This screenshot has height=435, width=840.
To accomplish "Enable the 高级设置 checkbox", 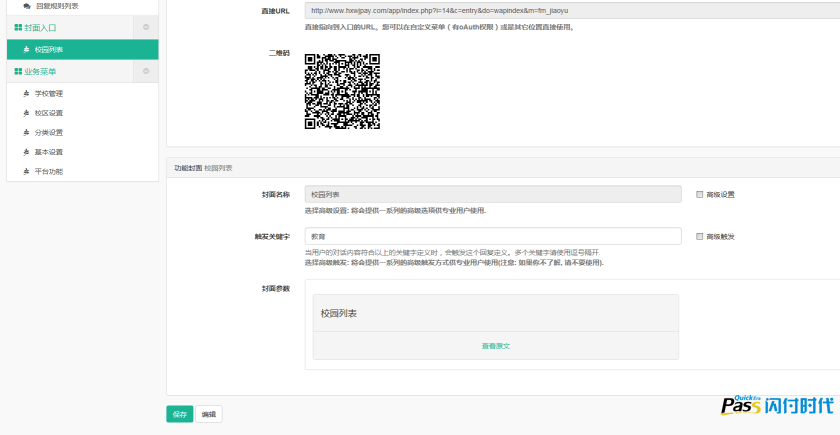I will click(x=699, y=194).
